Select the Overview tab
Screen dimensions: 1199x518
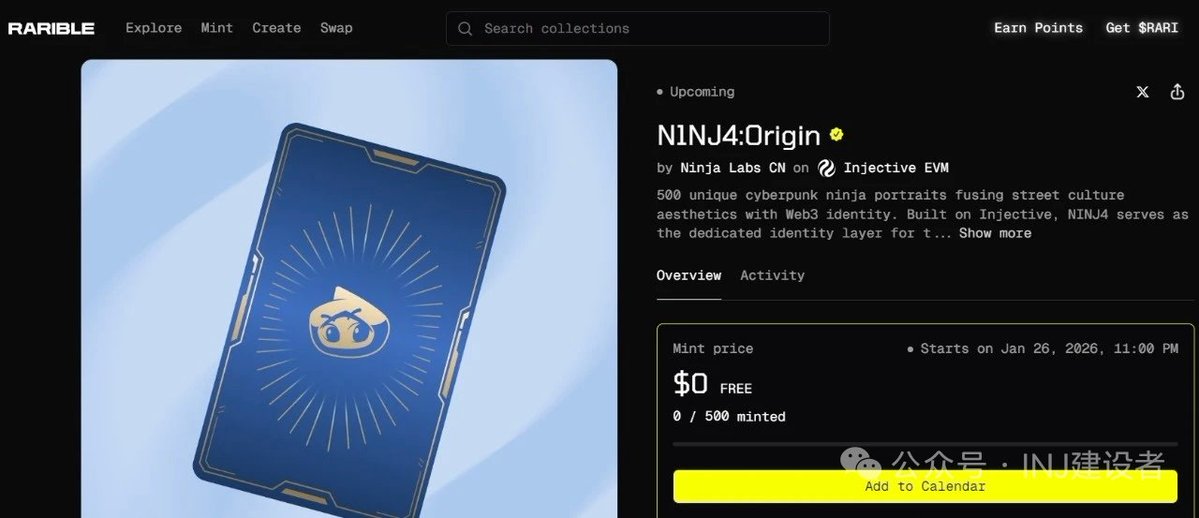(x=689, y=275)
